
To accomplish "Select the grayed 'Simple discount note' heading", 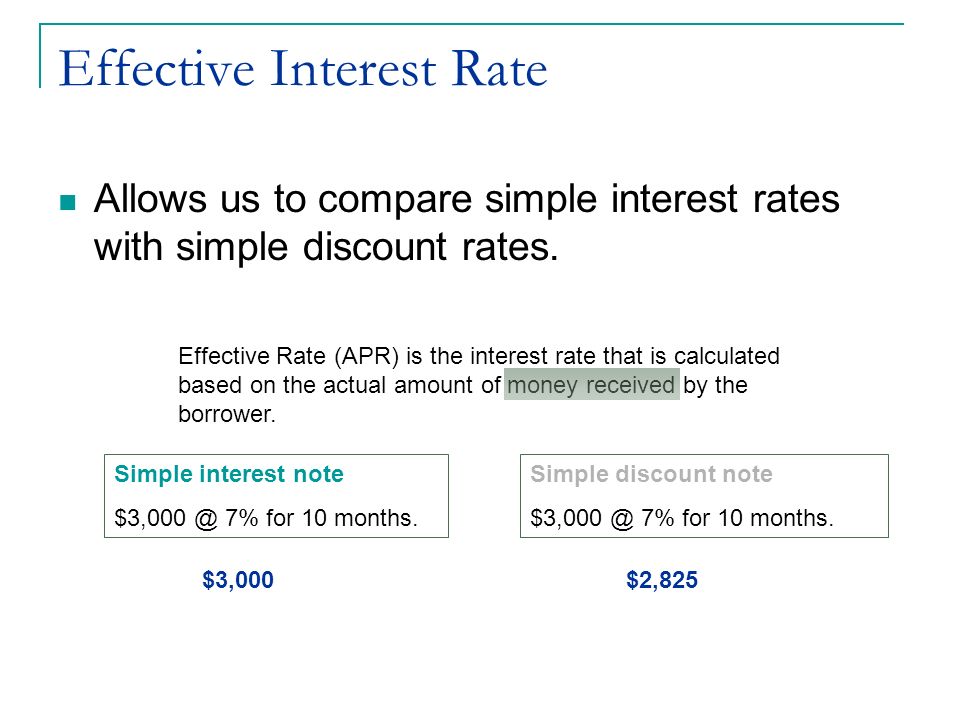I will tap(651, 474).
